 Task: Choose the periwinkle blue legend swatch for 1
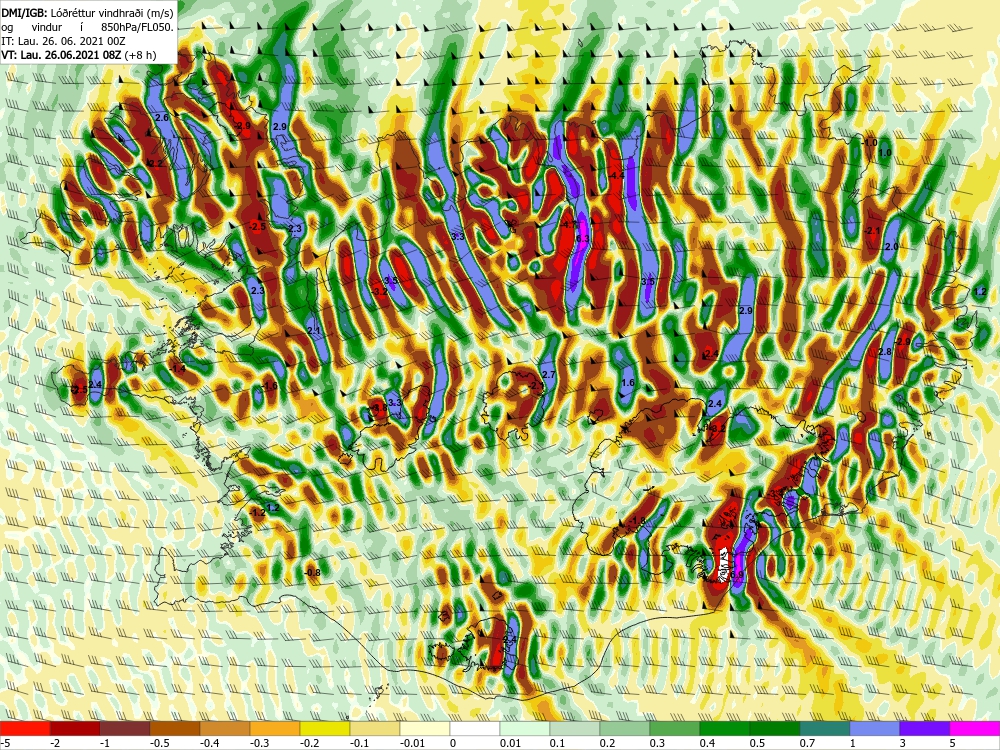pos(875,728)
